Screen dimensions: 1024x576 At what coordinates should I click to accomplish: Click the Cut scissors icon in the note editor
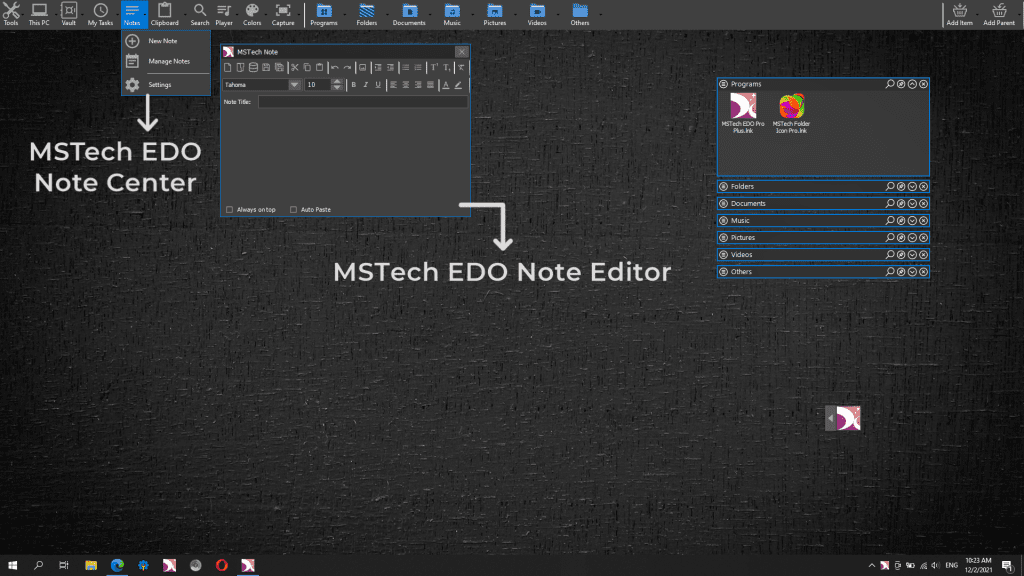295,68
